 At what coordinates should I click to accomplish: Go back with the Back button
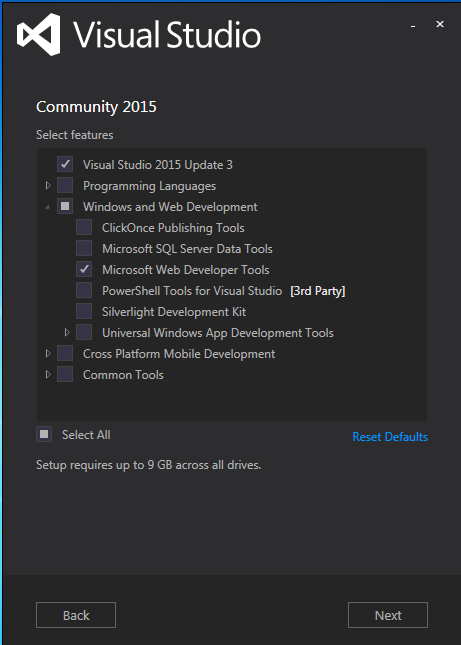[x=76, y=615]
